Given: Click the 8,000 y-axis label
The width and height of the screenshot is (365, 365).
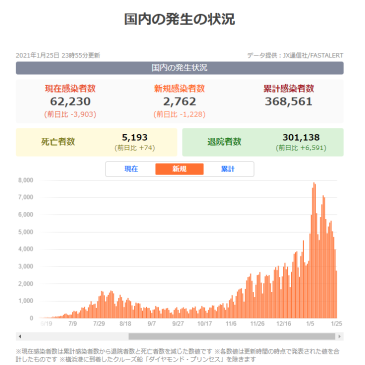Looking at the screenshot, I should point(26,180).
